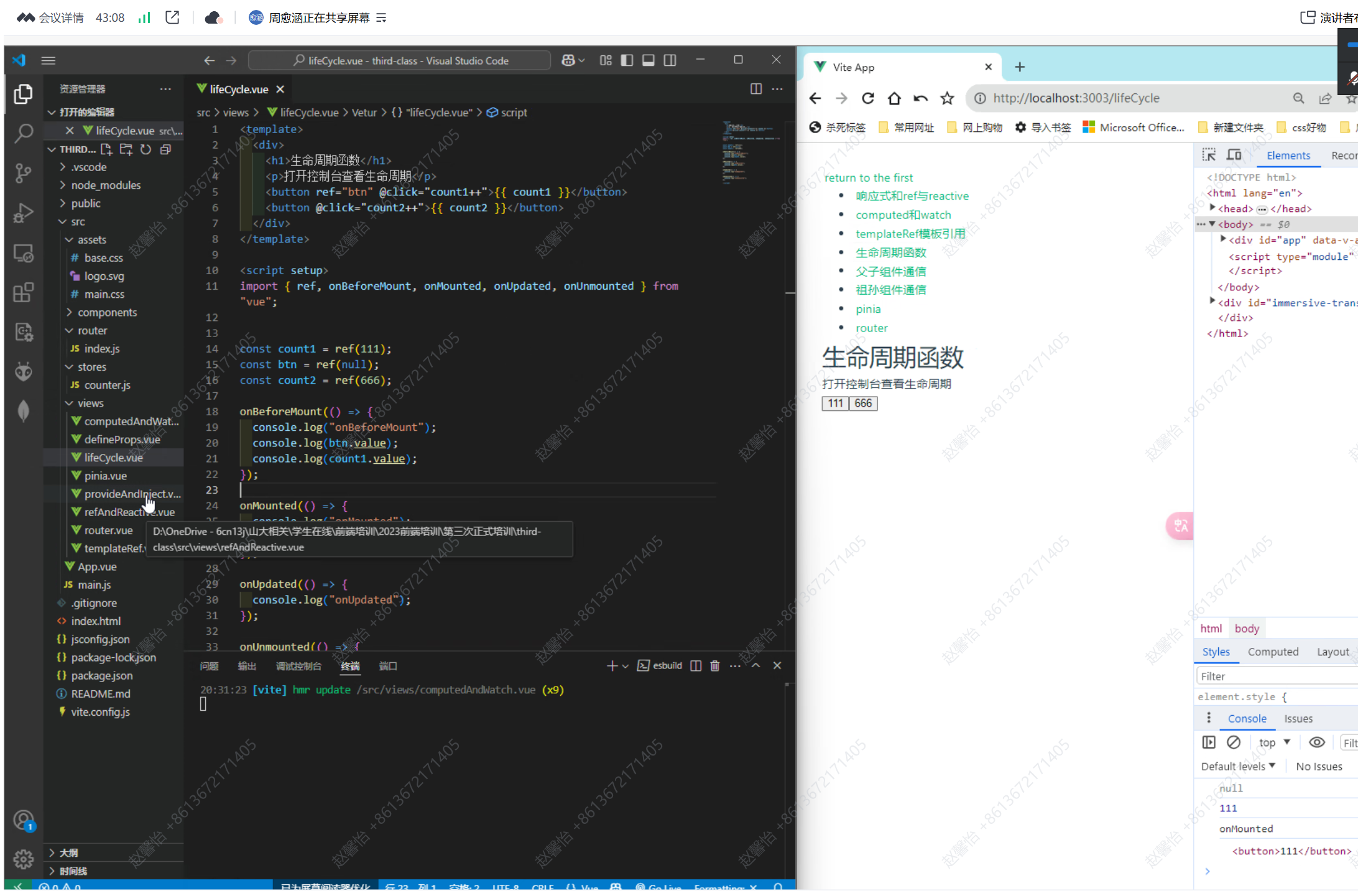Viewport: 1358px width, 896px height.
Task: Toggle device toolbar in DevTools
Action: click(x=1234, y=155)
